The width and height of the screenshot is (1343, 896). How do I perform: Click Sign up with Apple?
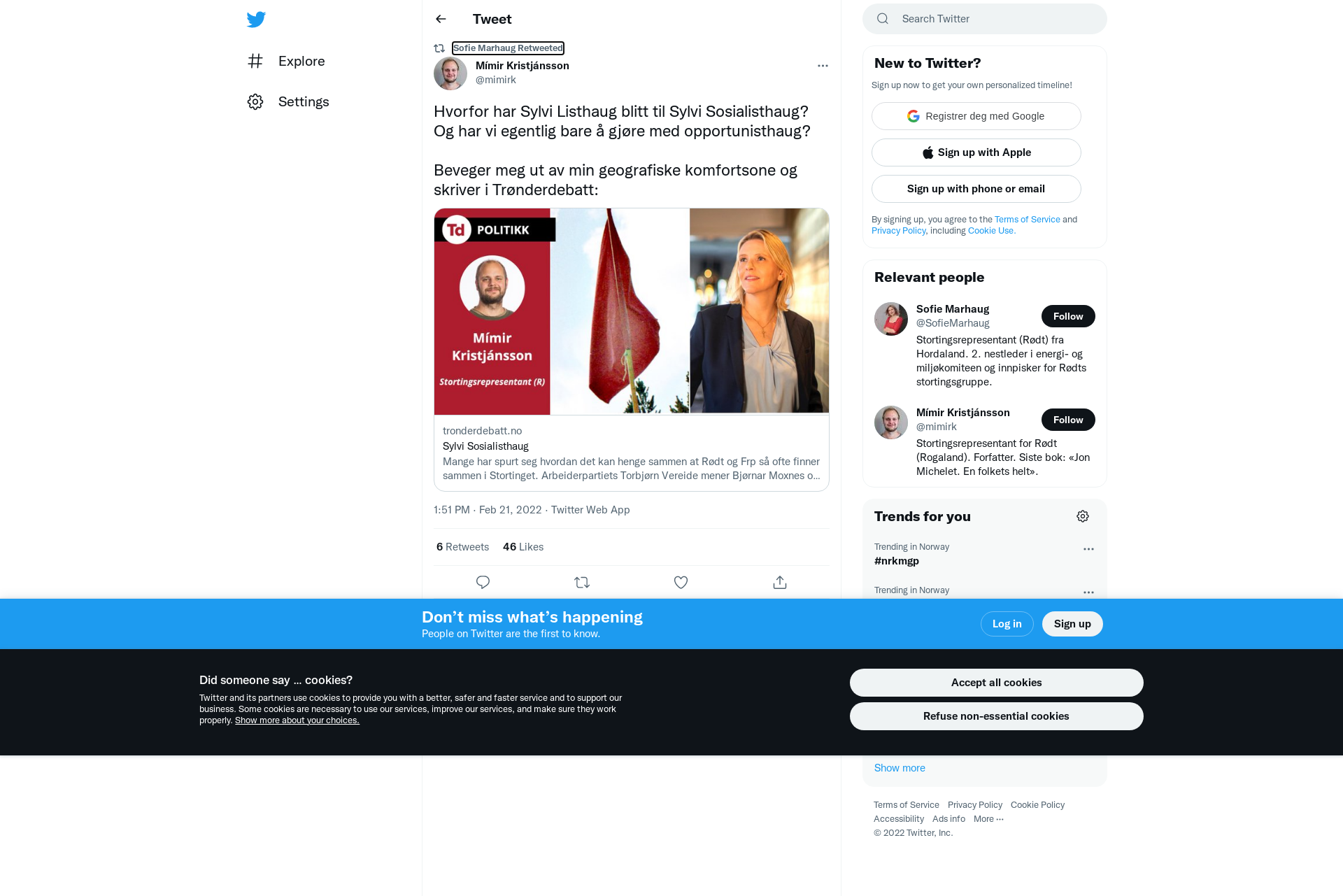(x=976, y=152)
